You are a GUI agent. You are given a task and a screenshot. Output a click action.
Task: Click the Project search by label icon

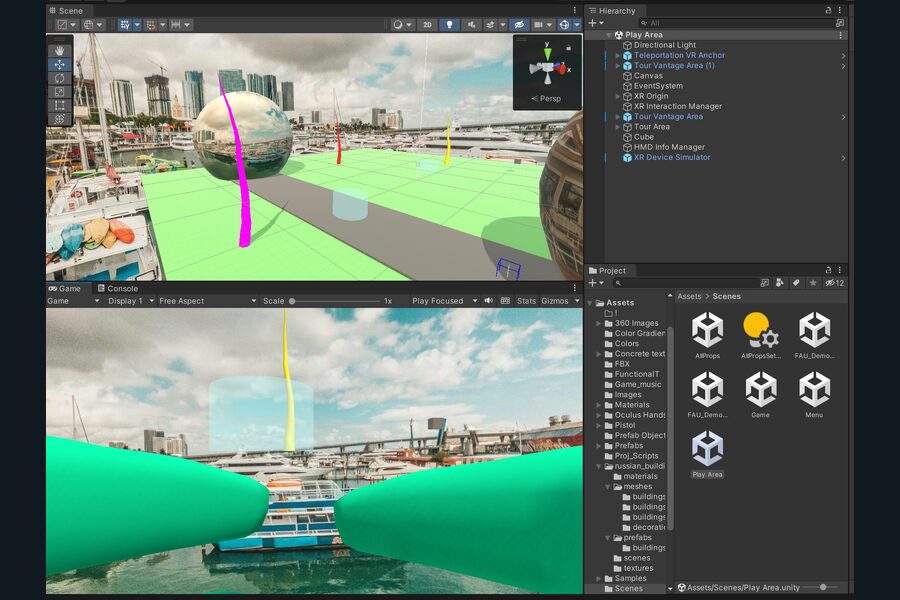coord(796,282)
